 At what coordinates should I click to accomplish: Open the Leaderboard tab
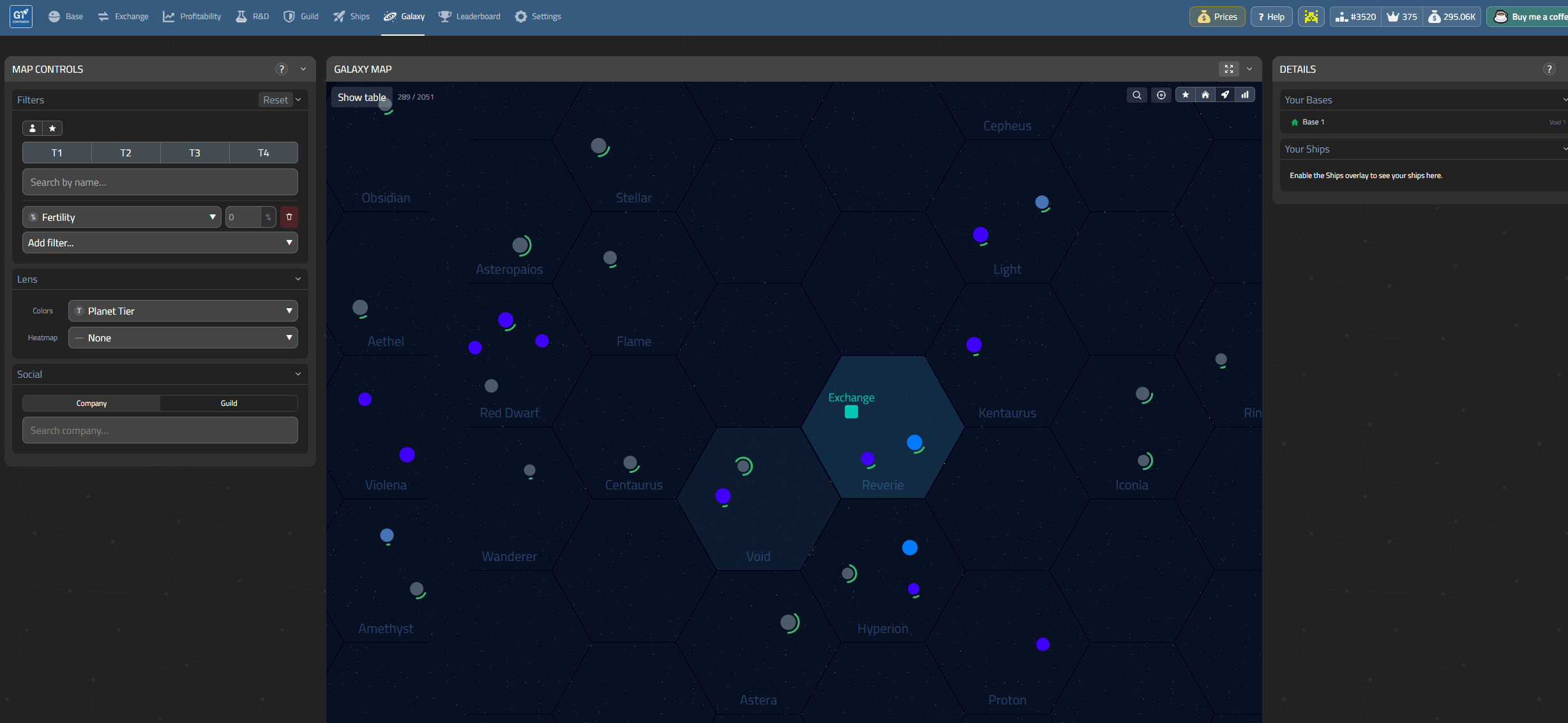(x=469, y=17)
